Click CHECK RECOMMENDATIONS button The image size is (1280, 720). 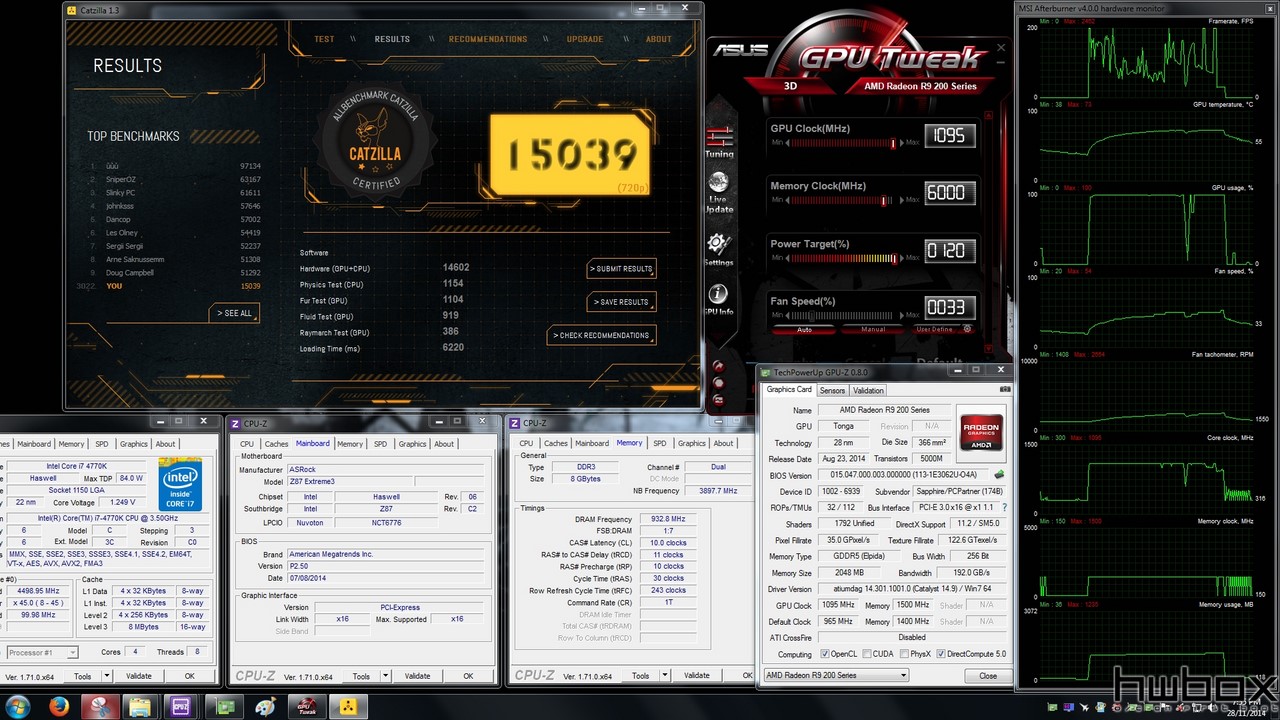point(601,335)
